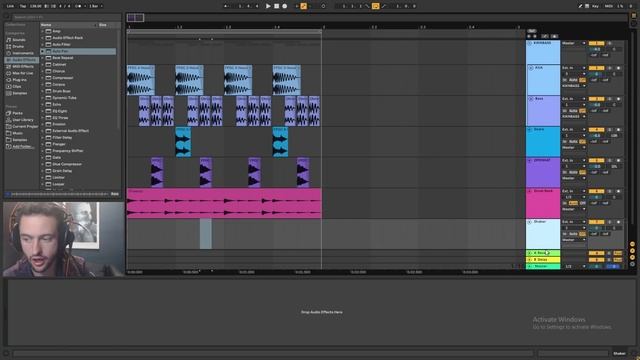Image resolution: width=640 pixels, height=360 pixels.
Task: Select first Snare clip in arrangement
Action: click(183, 142)
